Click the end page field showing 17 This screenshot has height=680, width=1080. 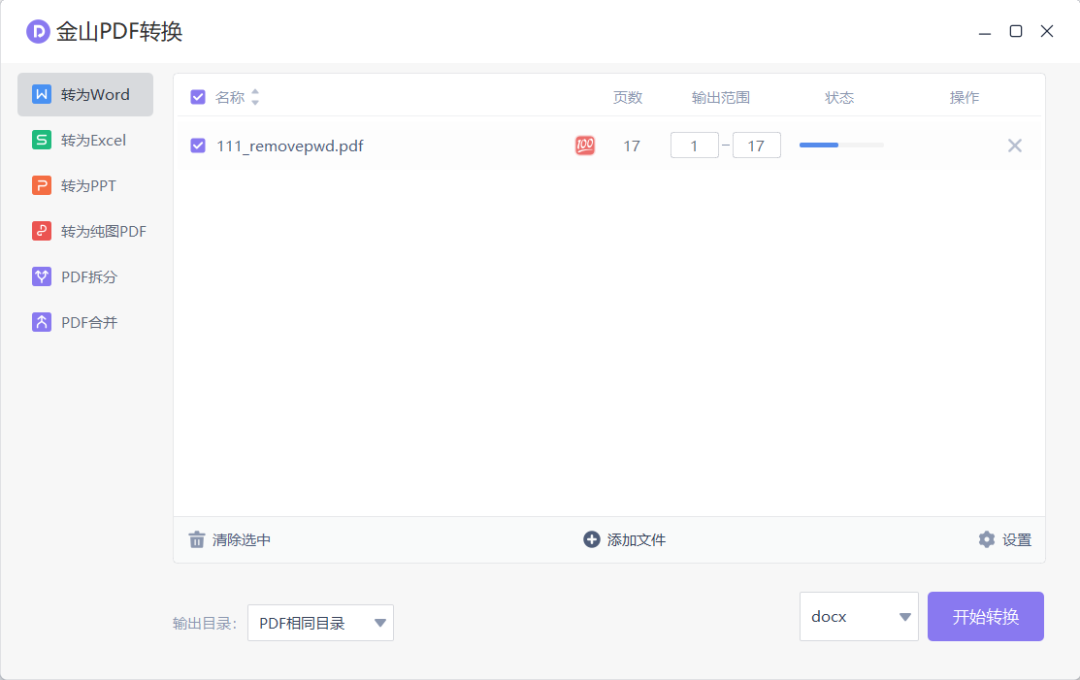coord(756,145)
